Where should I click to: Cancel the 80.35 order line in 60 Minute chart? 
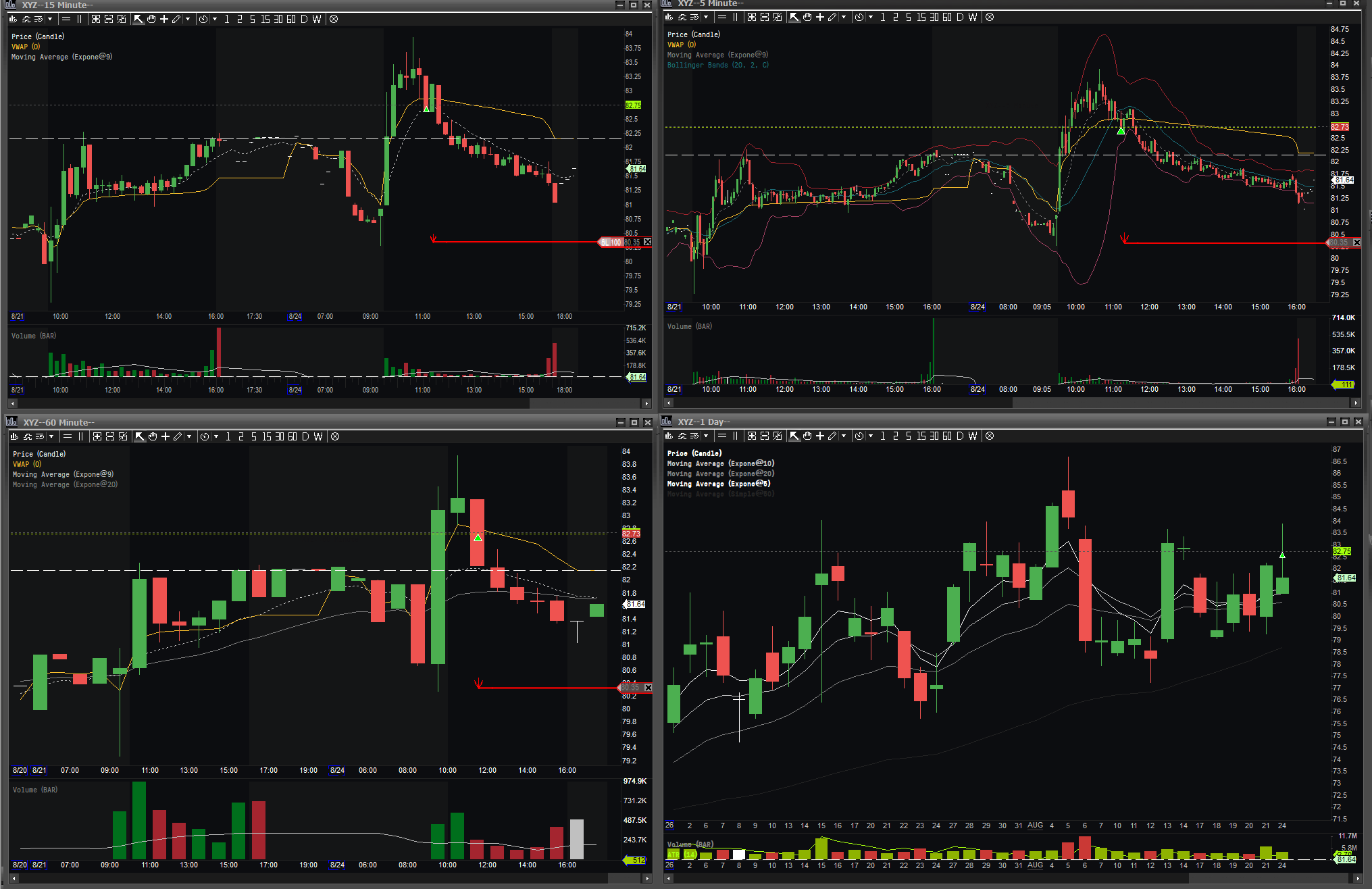point(648,688)
